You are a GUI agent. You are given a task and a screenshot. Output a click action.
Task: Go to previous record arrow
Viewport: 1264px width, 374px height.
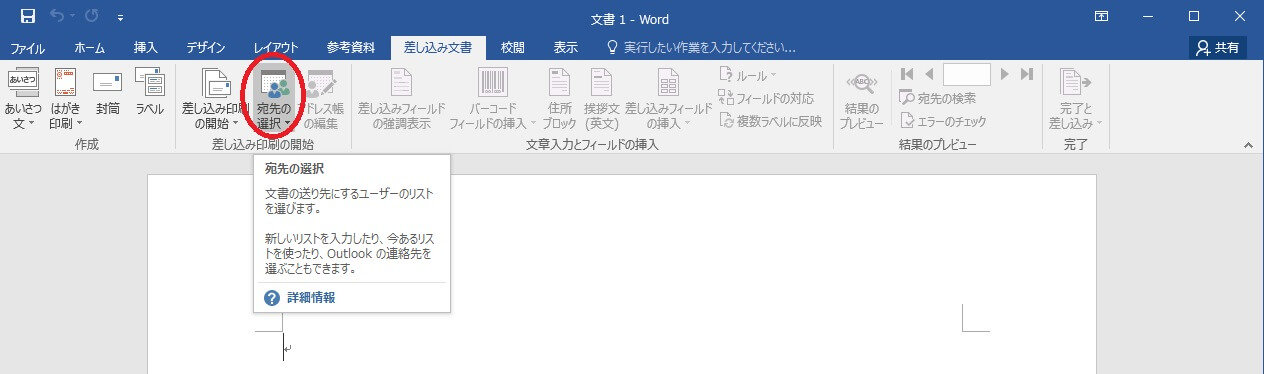(929, 74)
